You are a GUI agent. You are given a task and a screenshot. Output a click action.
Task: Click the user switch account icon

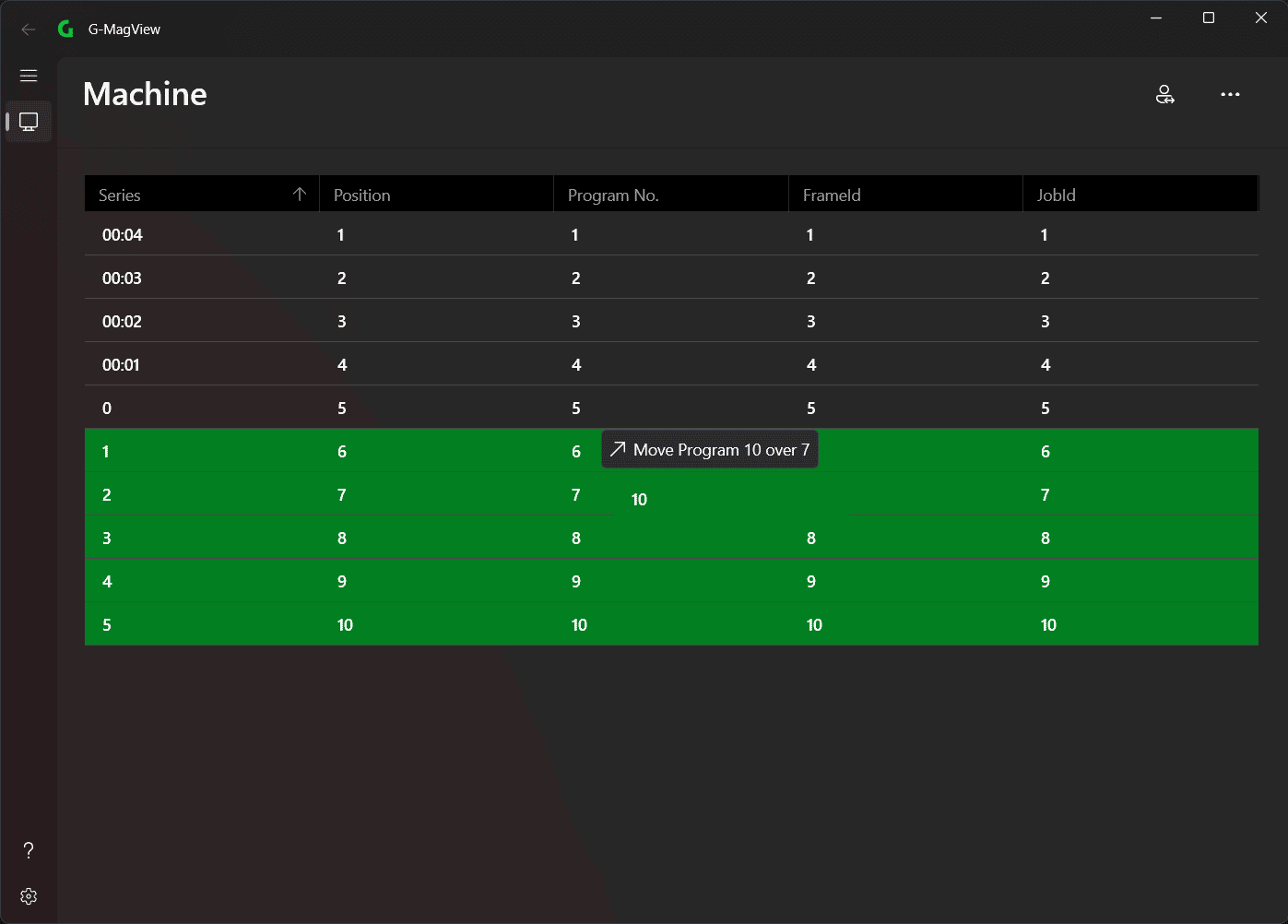pos(1165,94)
